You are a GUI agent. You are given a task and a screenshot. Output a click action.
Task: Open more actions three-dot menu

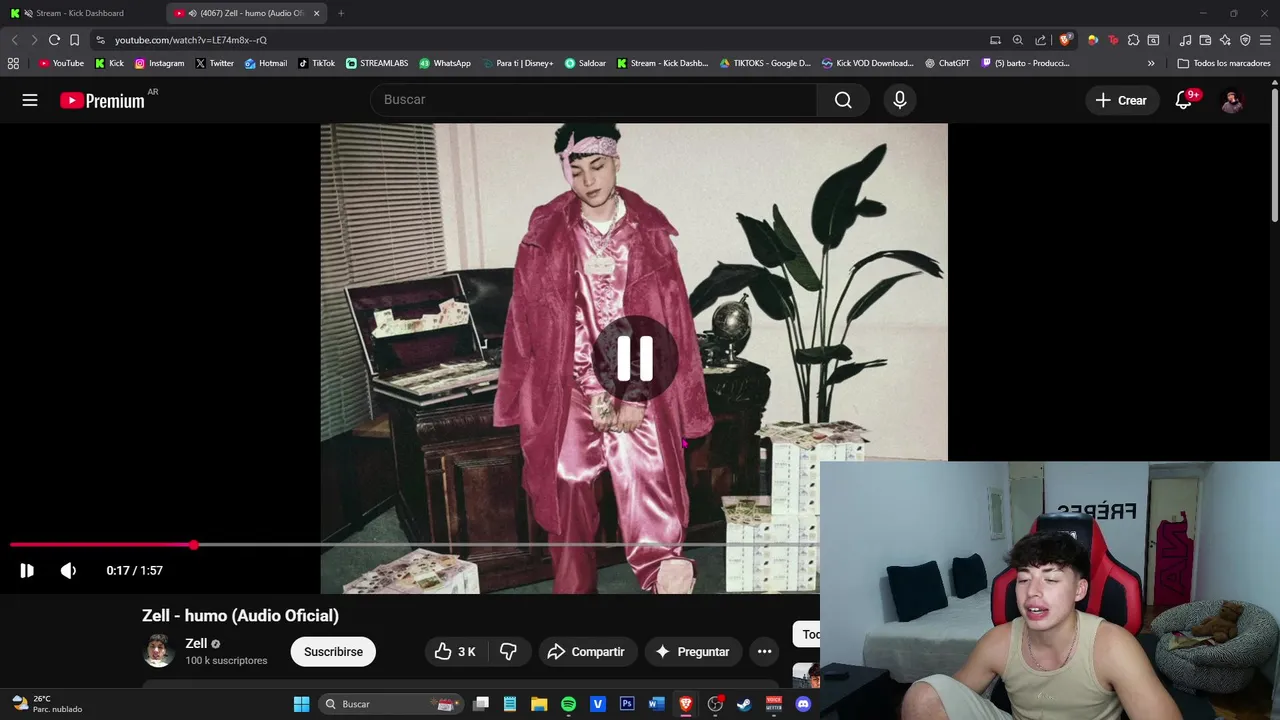coord(764,652)
